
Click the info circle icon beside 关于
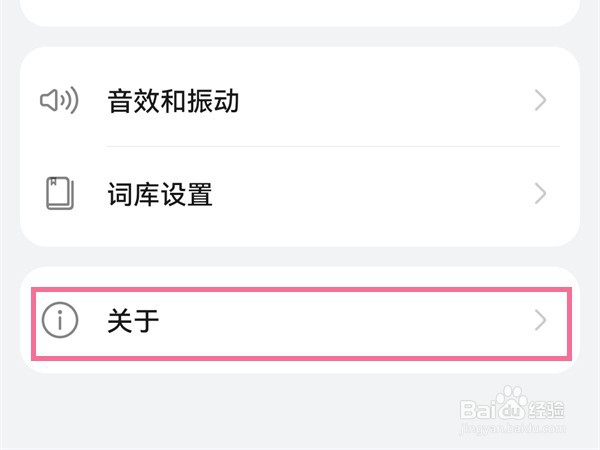pos(59,320)
